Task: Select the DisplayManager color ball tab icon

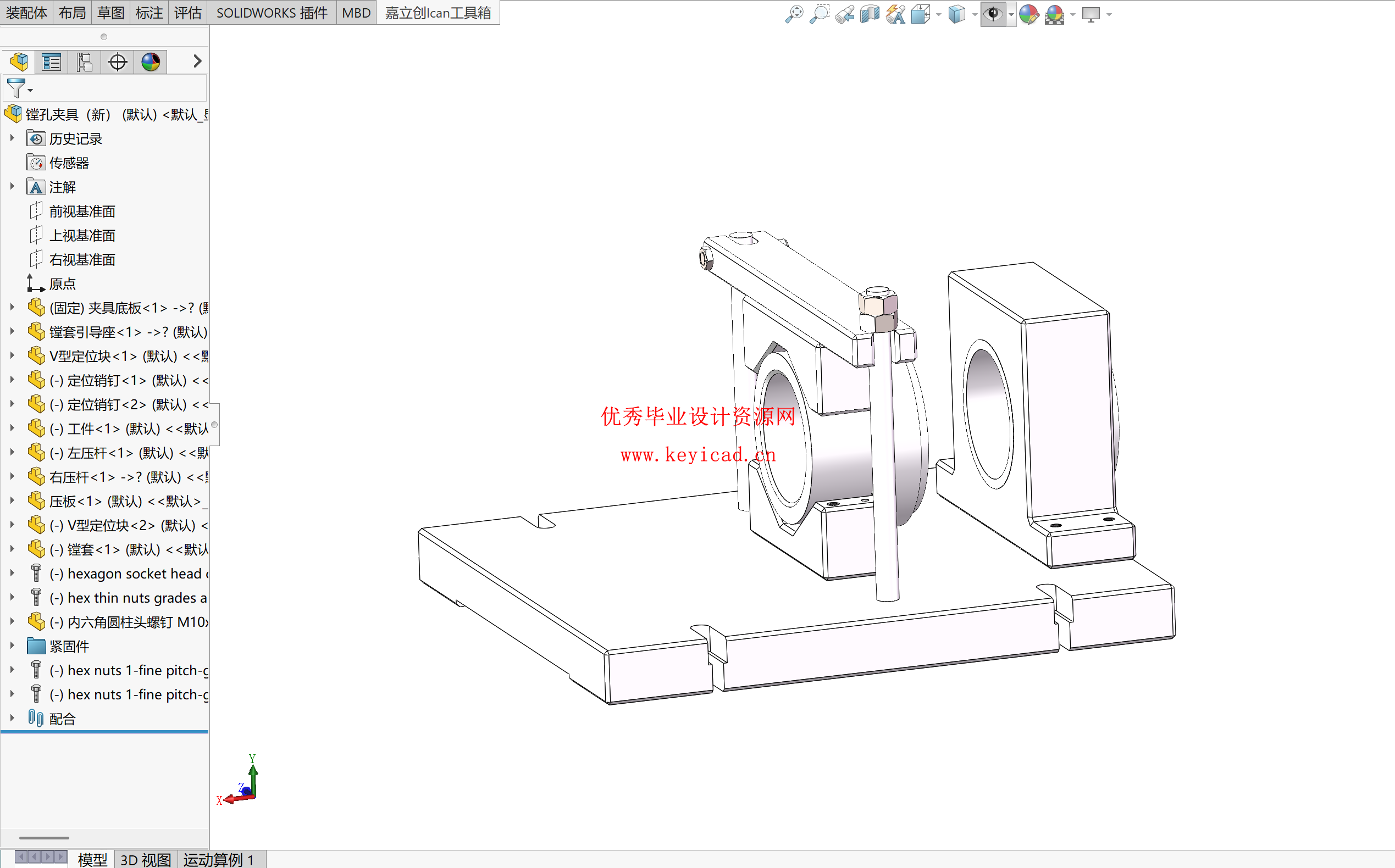Action: (151, 62)
